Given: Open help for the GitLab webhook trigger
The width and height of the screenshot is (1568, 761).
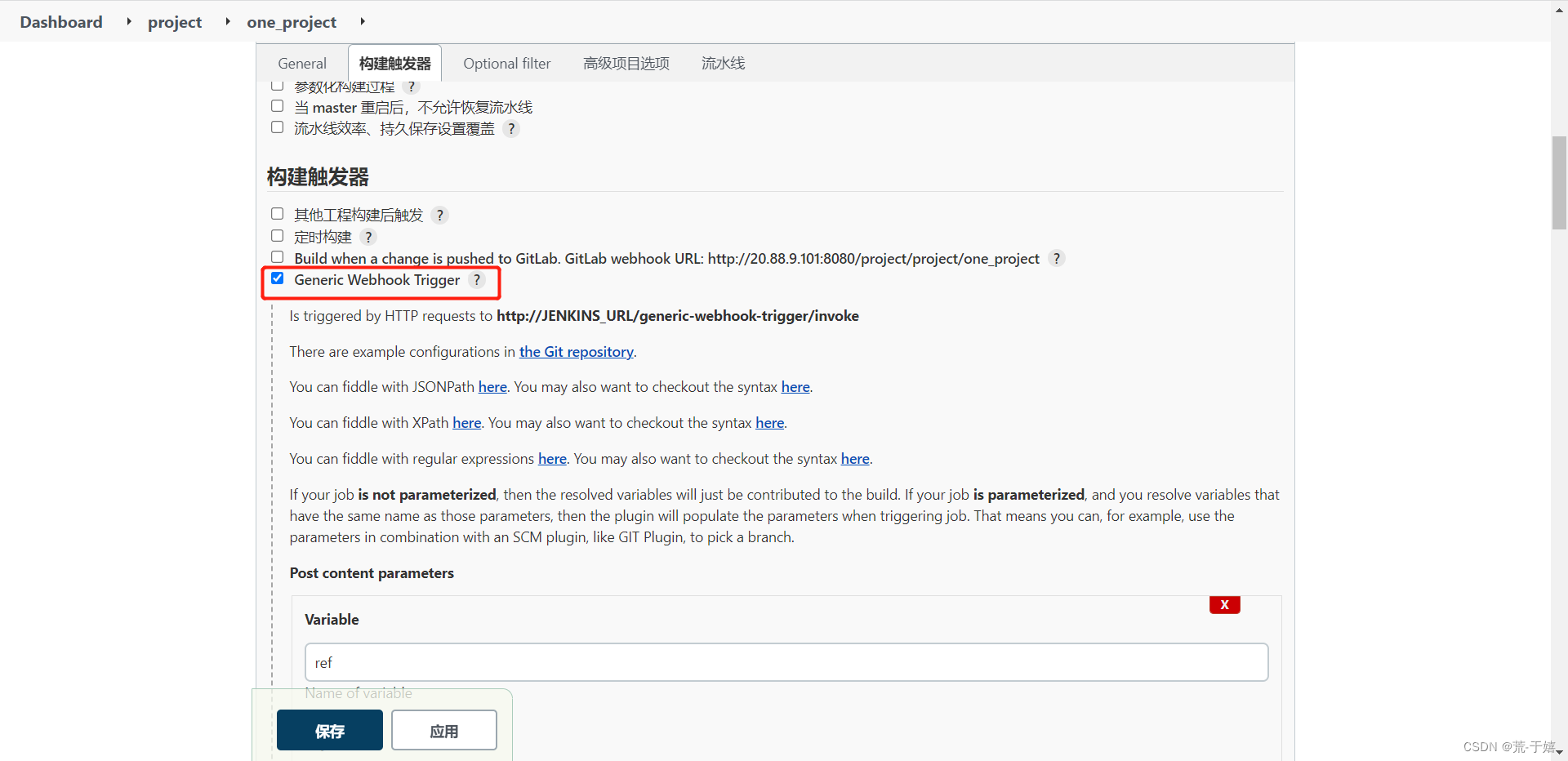Looking at the screenshot, I should 1056,258.
